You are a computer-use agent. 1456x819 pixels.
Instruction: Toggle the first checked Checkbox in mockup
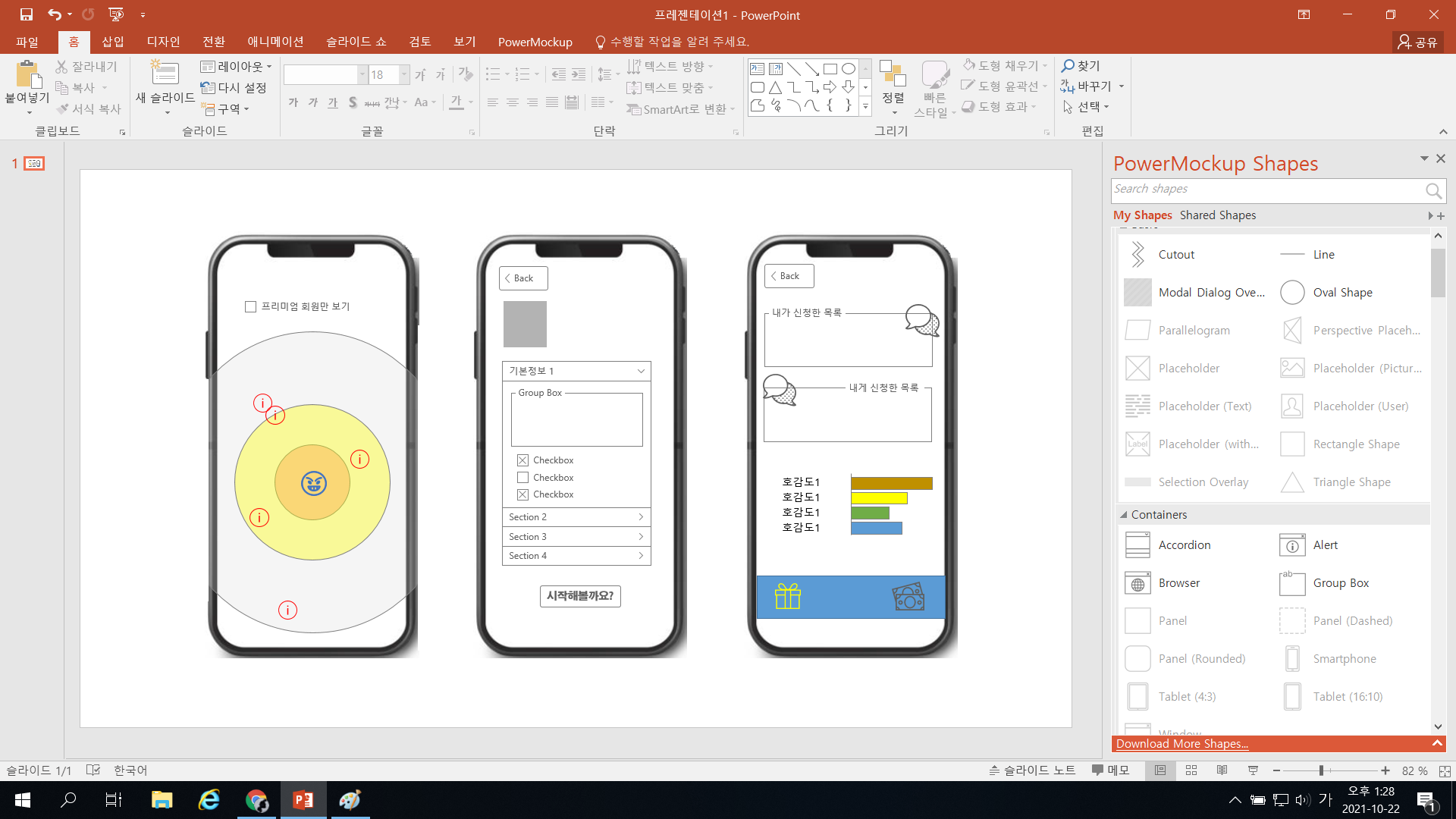tap(522, 460)
